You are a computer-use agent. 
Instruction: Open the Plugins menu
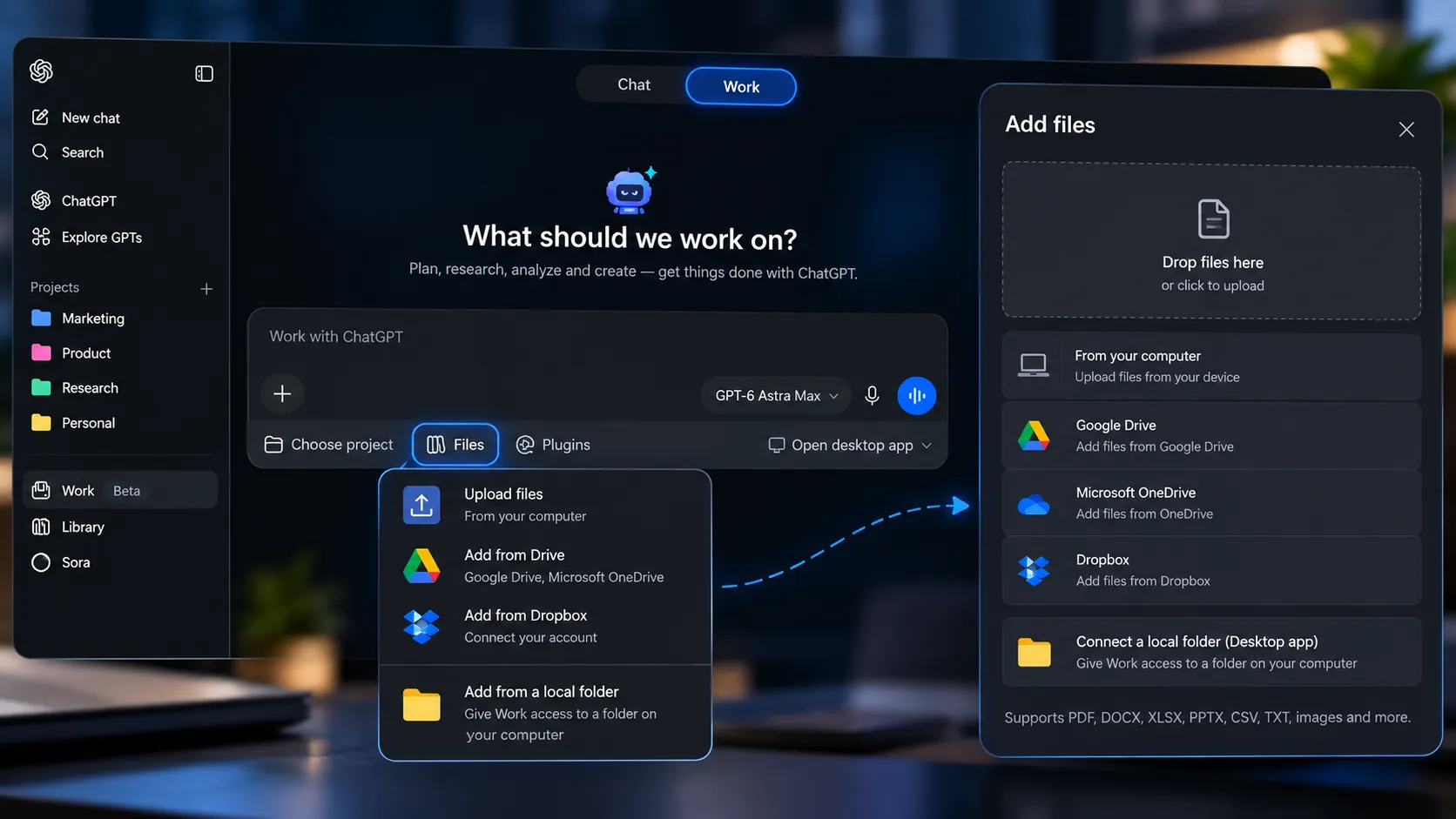(553, 445)
